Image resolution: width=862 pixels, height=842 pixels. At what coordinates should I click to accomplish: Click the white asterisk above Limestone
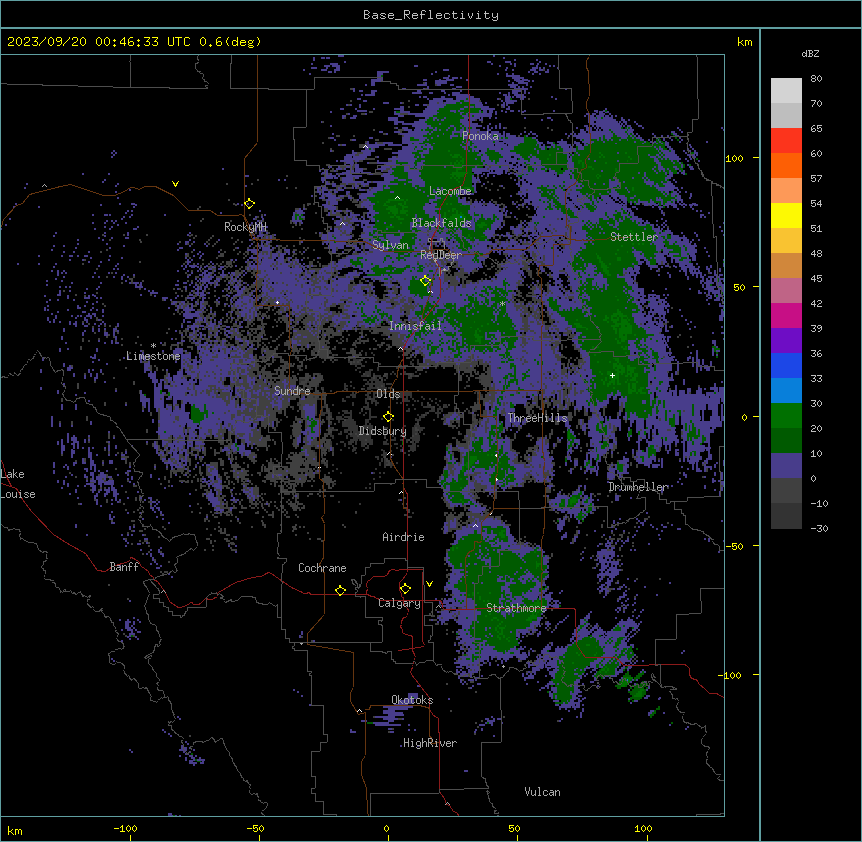pyautogui.click(x=153, y=346)
